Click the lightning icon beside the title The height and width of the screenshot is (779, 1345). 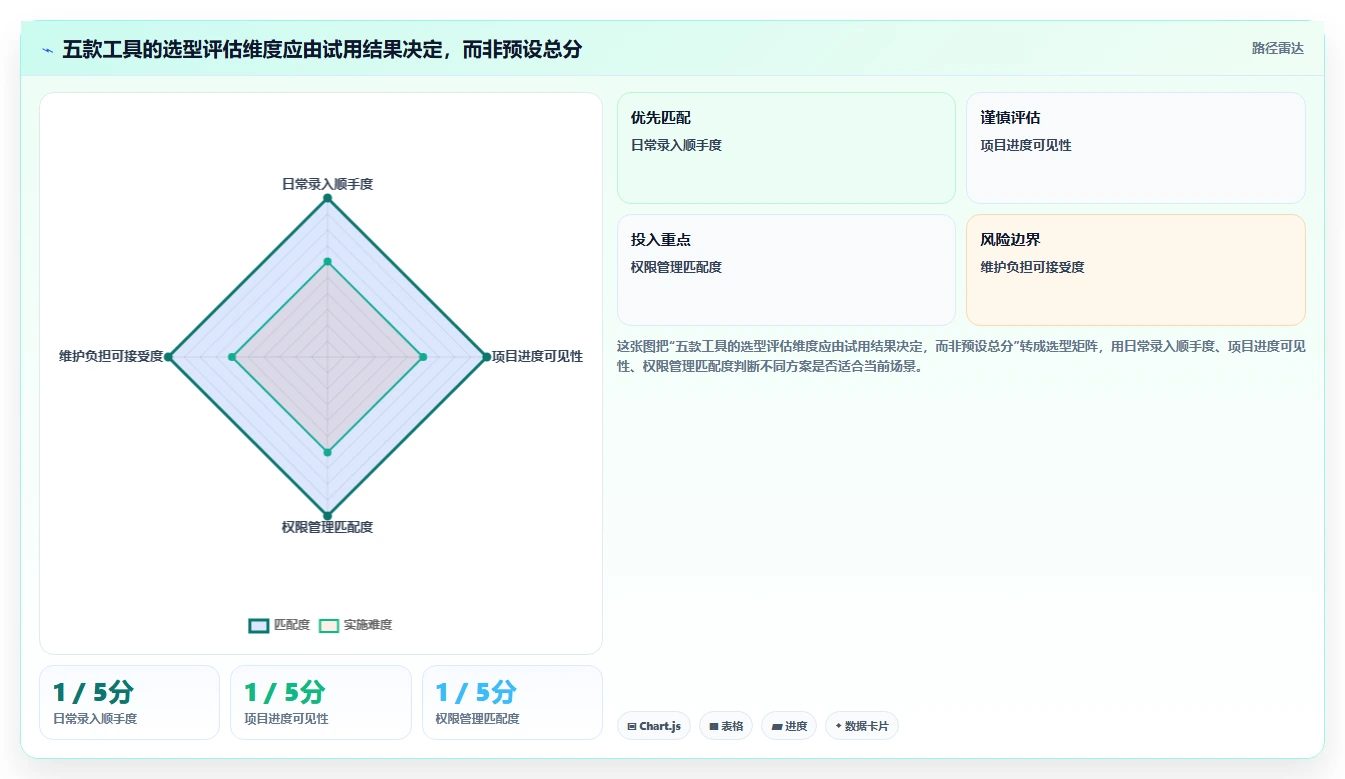tap(48, 50)
